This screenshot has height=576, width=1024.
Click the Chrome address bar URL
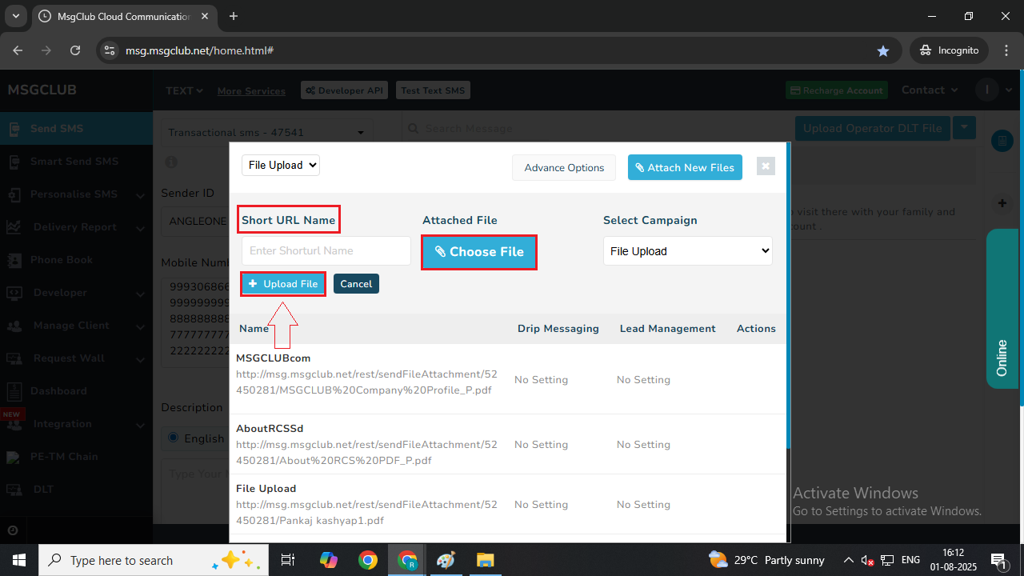[x=199, y=50]
